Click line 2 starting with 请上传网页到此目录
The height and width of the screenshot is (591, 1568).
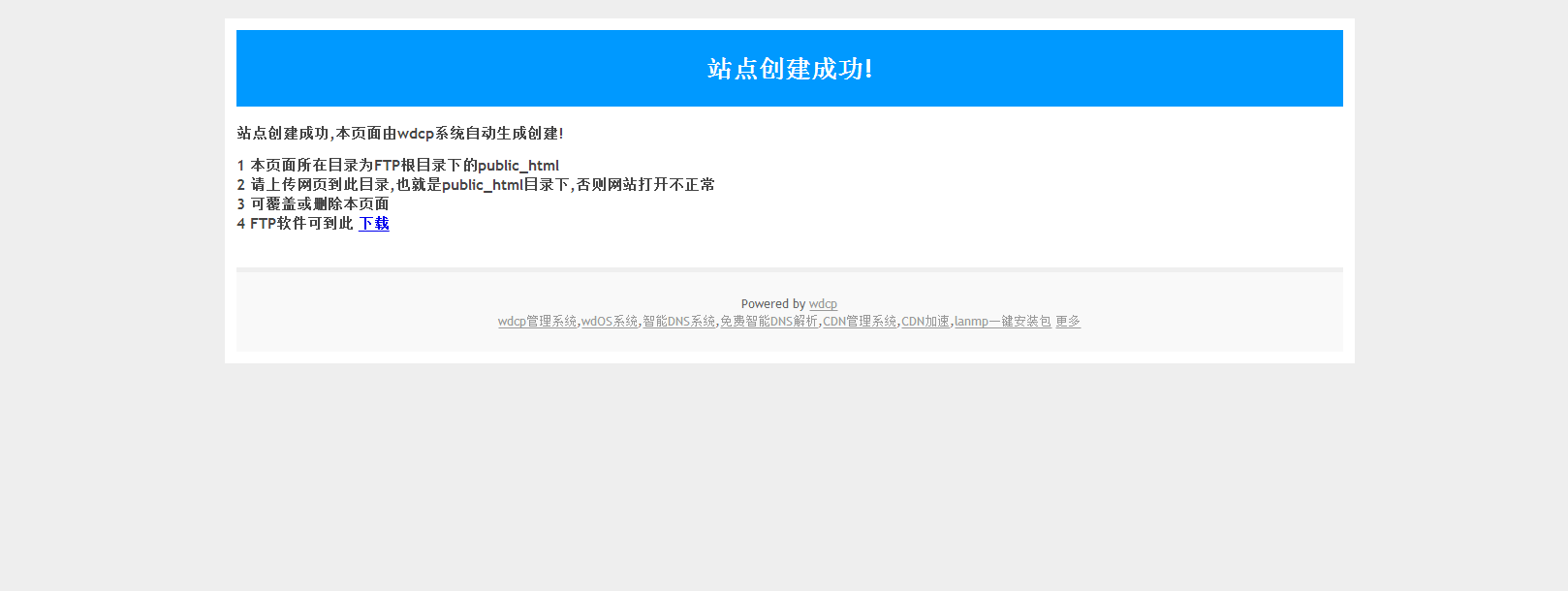pos(476,185)
